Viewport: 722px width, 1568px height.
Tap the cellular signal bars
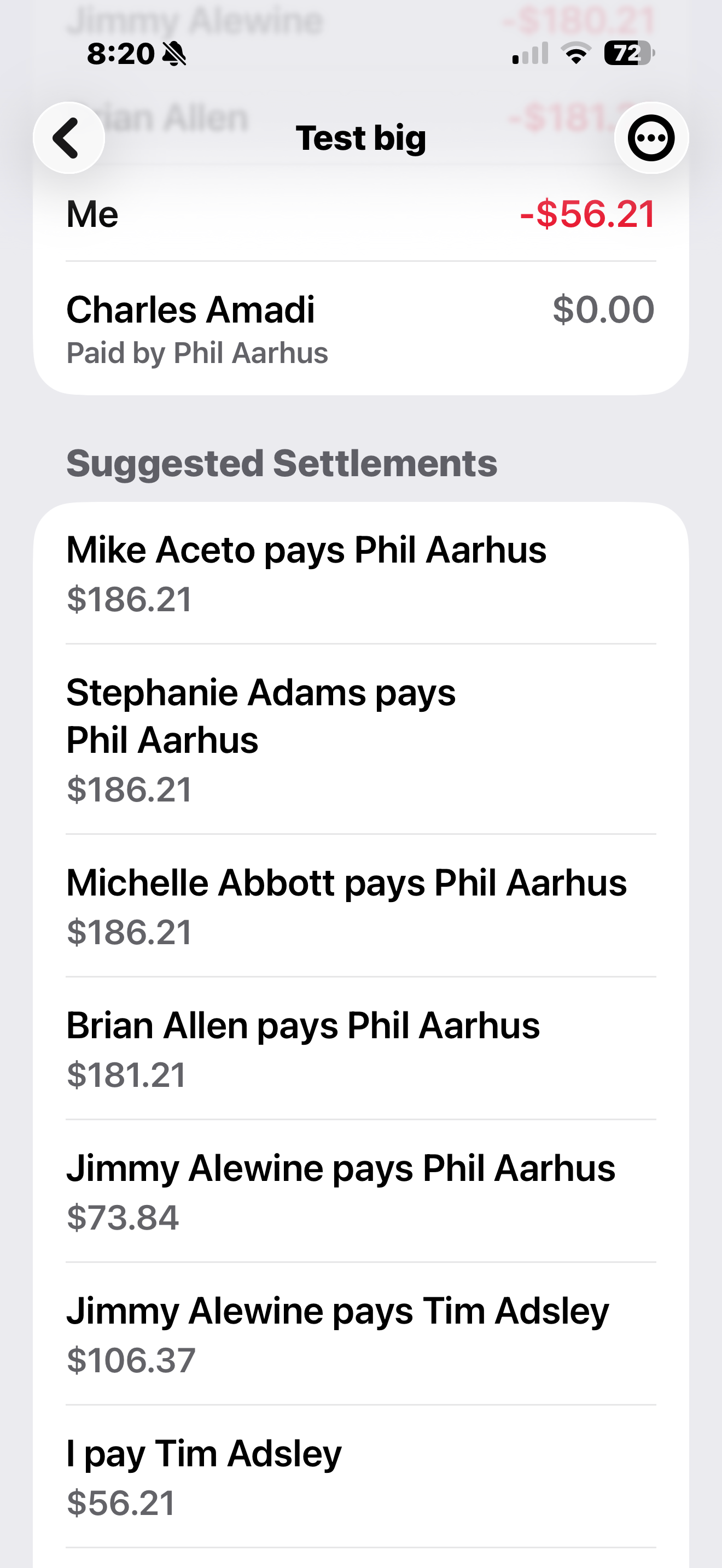point(530,54)
